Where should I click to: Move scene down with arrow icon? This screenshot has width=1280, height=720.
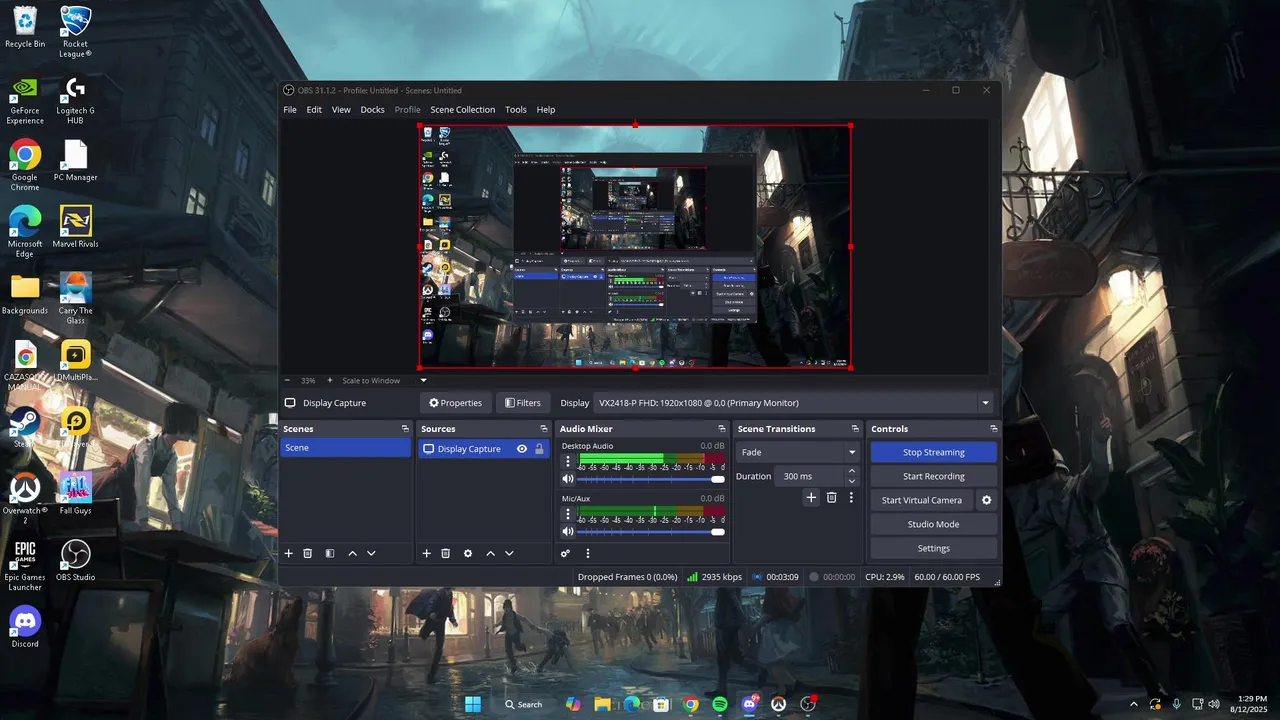pos(371,553)
